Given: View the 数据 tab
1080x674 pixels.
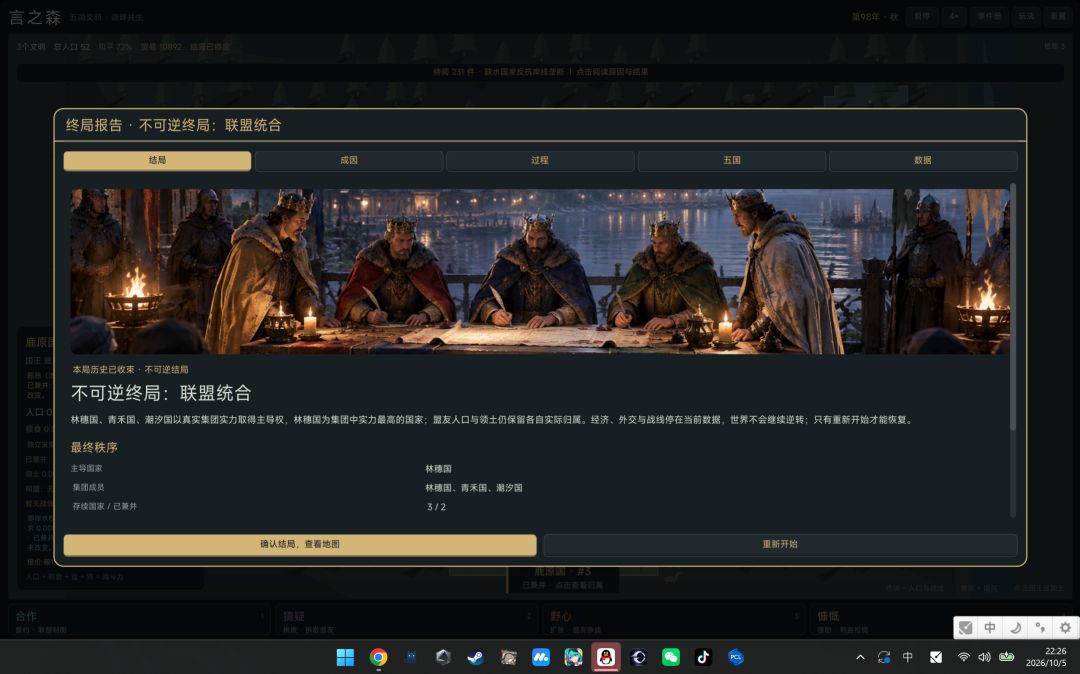Looking at the screenshot, I should point(923,160).
